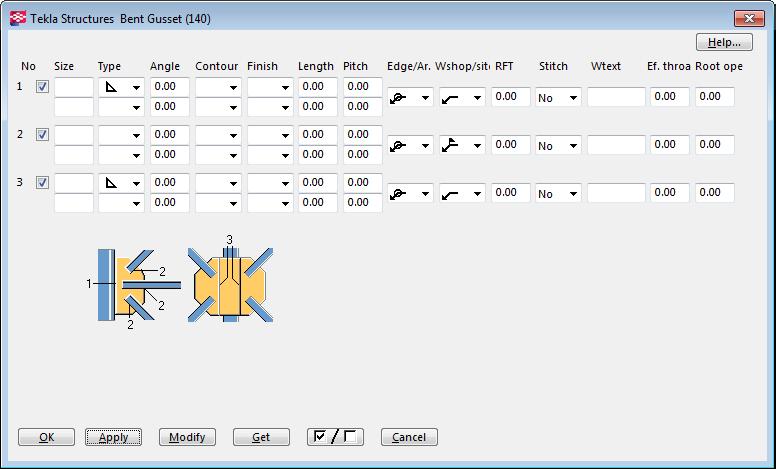Click row 1 upper Angle field
This screenshot has height=469, width=776.
click(170, 87)
